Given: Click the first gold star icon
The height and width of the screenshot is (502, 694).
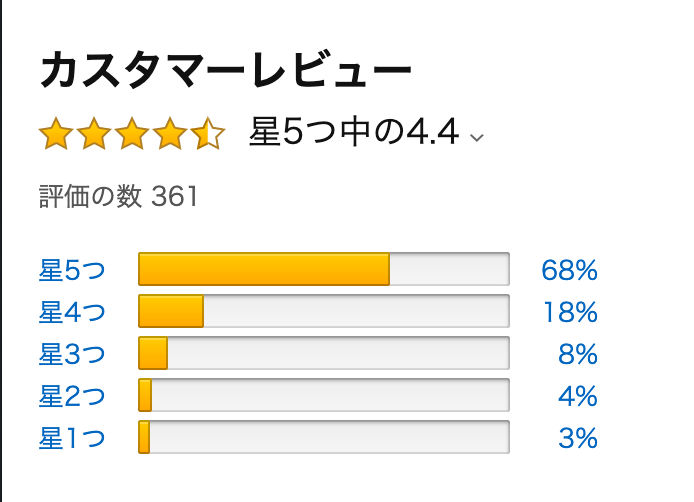Looking at the screenshot, I should click(x=56, y=133).
